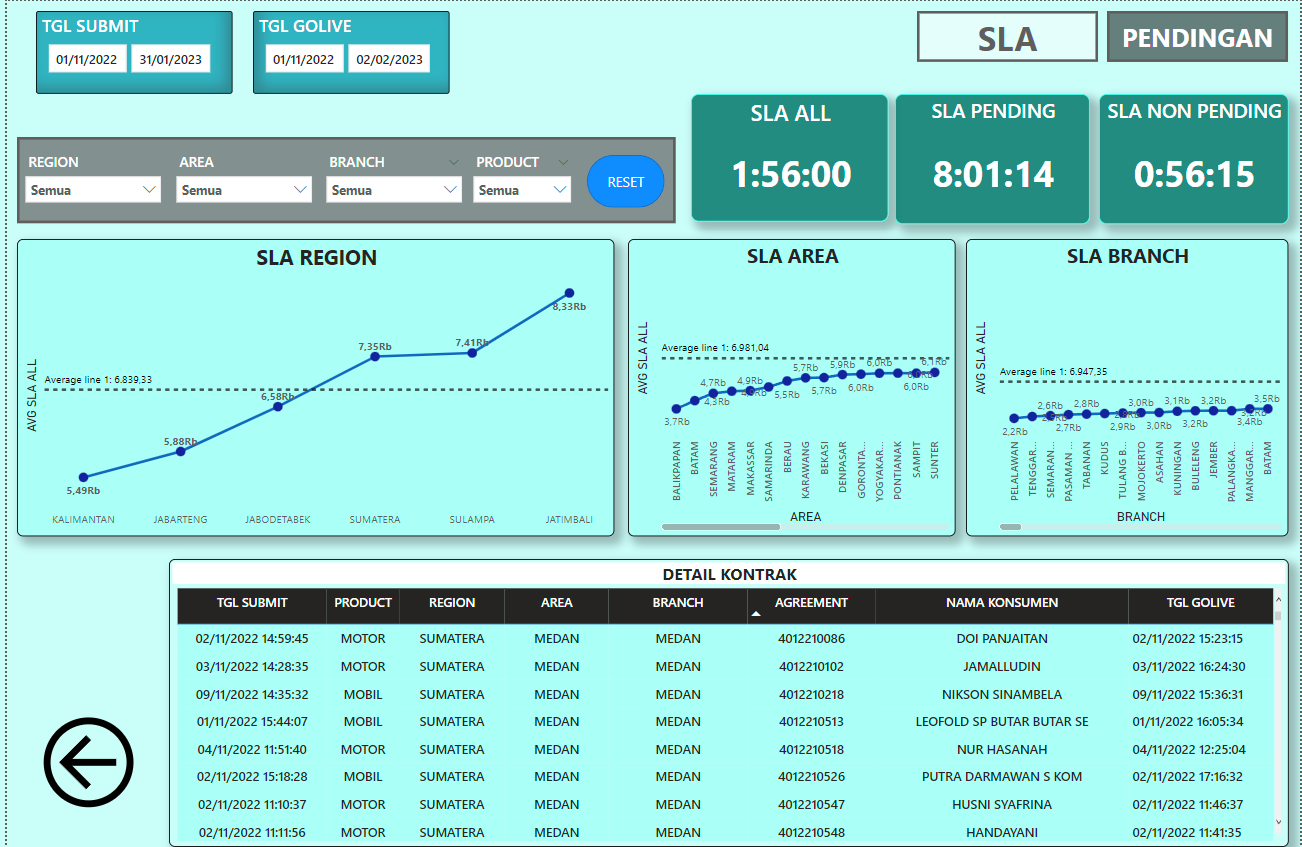This screenshot has width=1302, height=847.
Task: Click the sort arrow on AGREEMENT column
Action: click(757, 612)
